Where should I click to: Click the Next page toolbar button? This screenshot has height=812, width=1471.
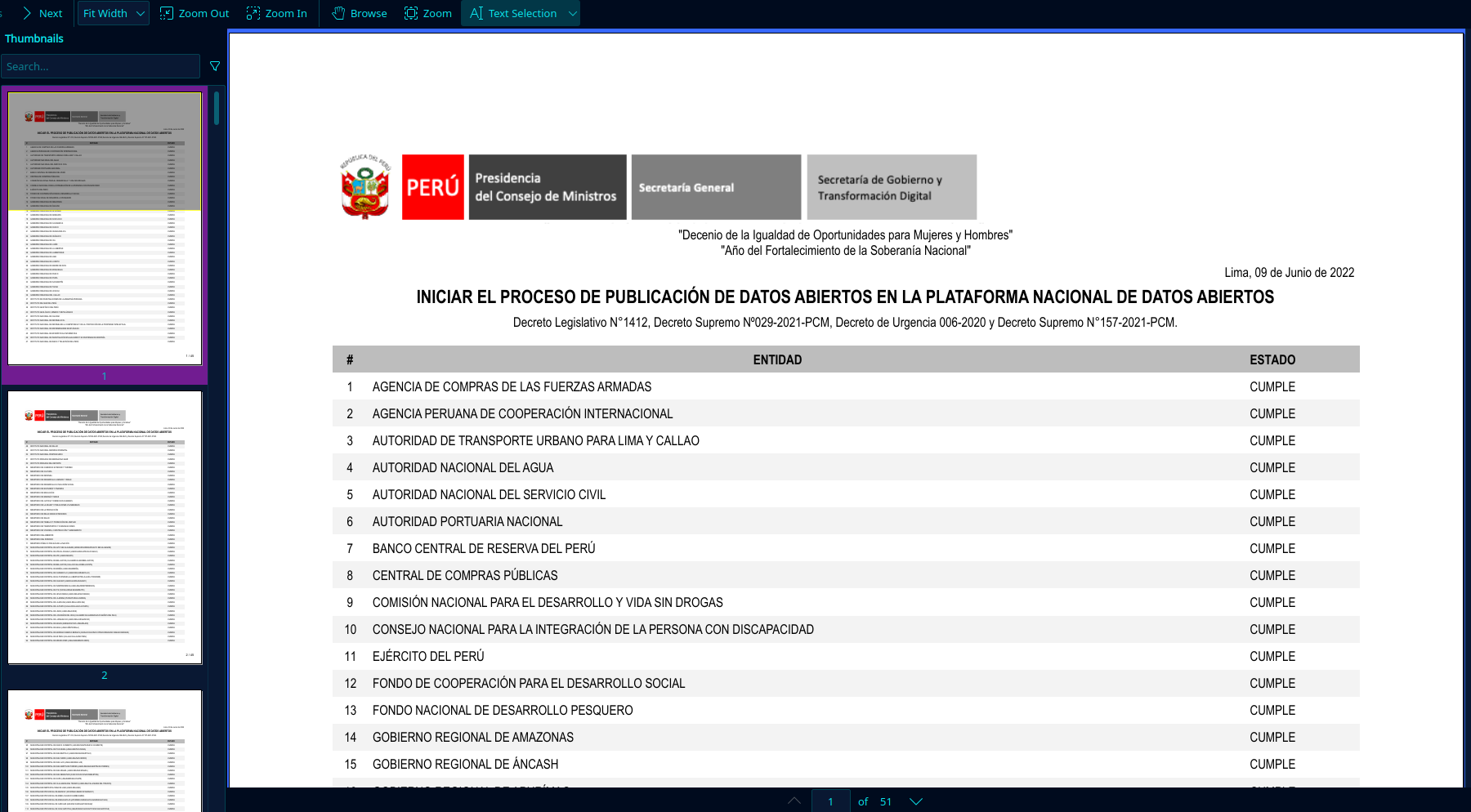tap(42, 13)
